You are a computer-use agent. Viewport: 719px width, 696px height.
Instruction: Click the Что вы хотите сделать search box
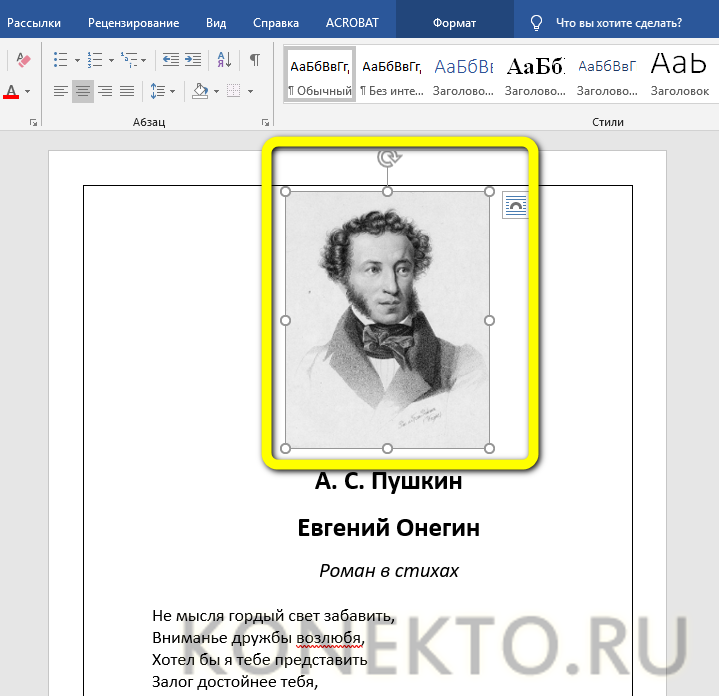coord(619,23)
